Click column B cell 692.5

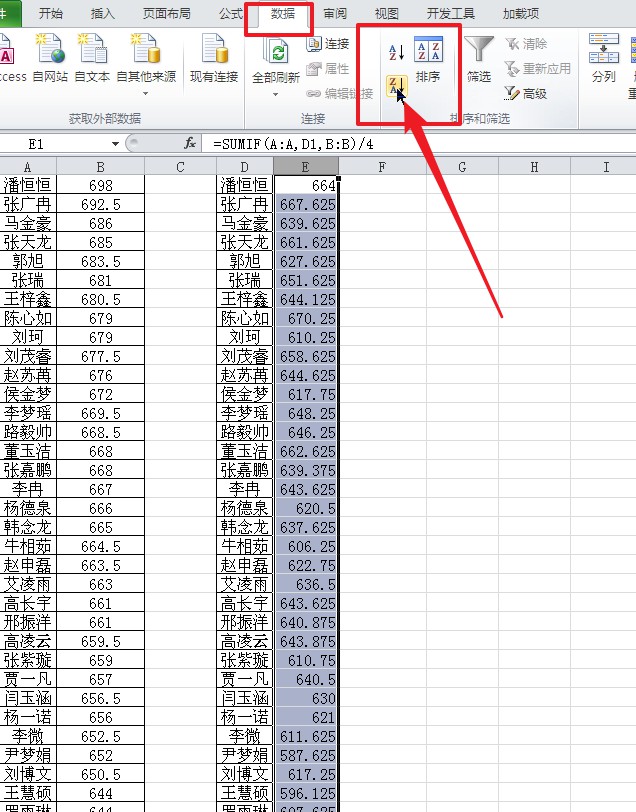pyautogui.click(x=100, y=204)
